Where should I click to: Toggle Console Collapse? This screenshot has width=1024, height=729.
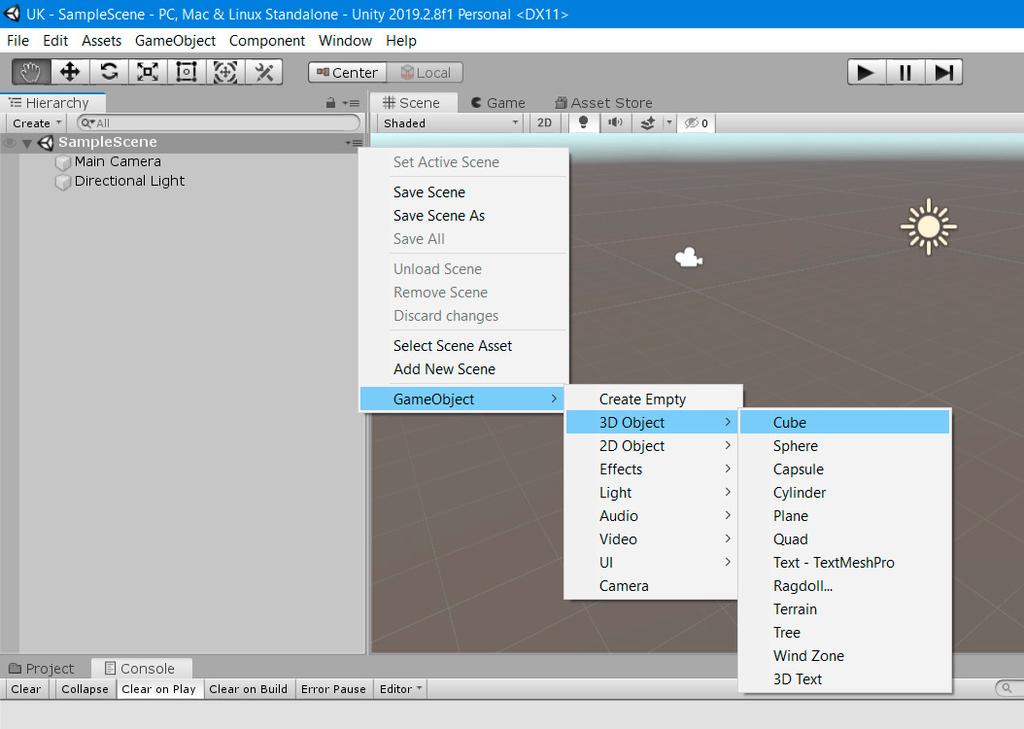pos(84,689)
